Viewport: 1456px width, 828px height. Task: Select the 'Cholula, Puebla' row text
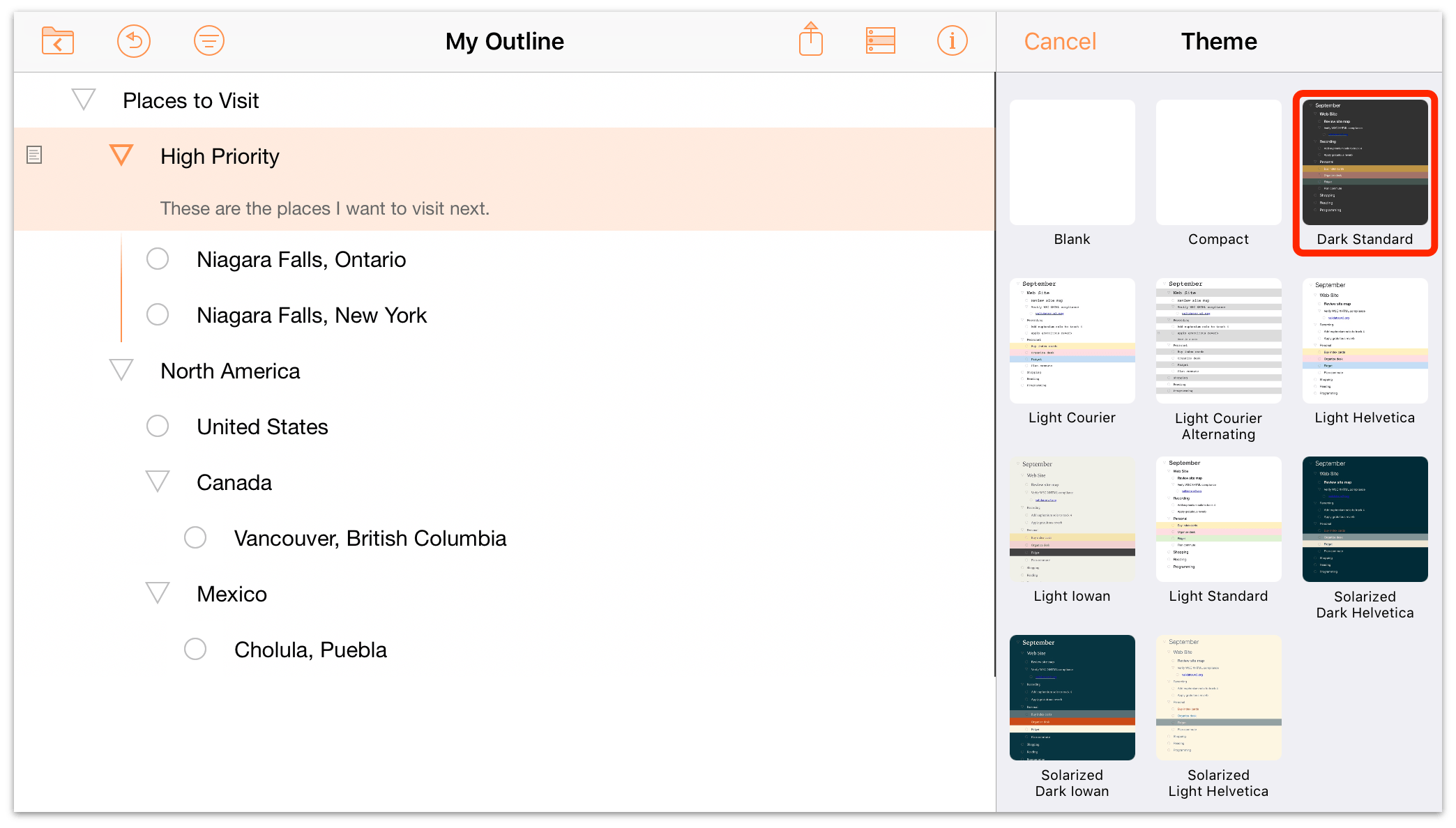pos(310,650)
